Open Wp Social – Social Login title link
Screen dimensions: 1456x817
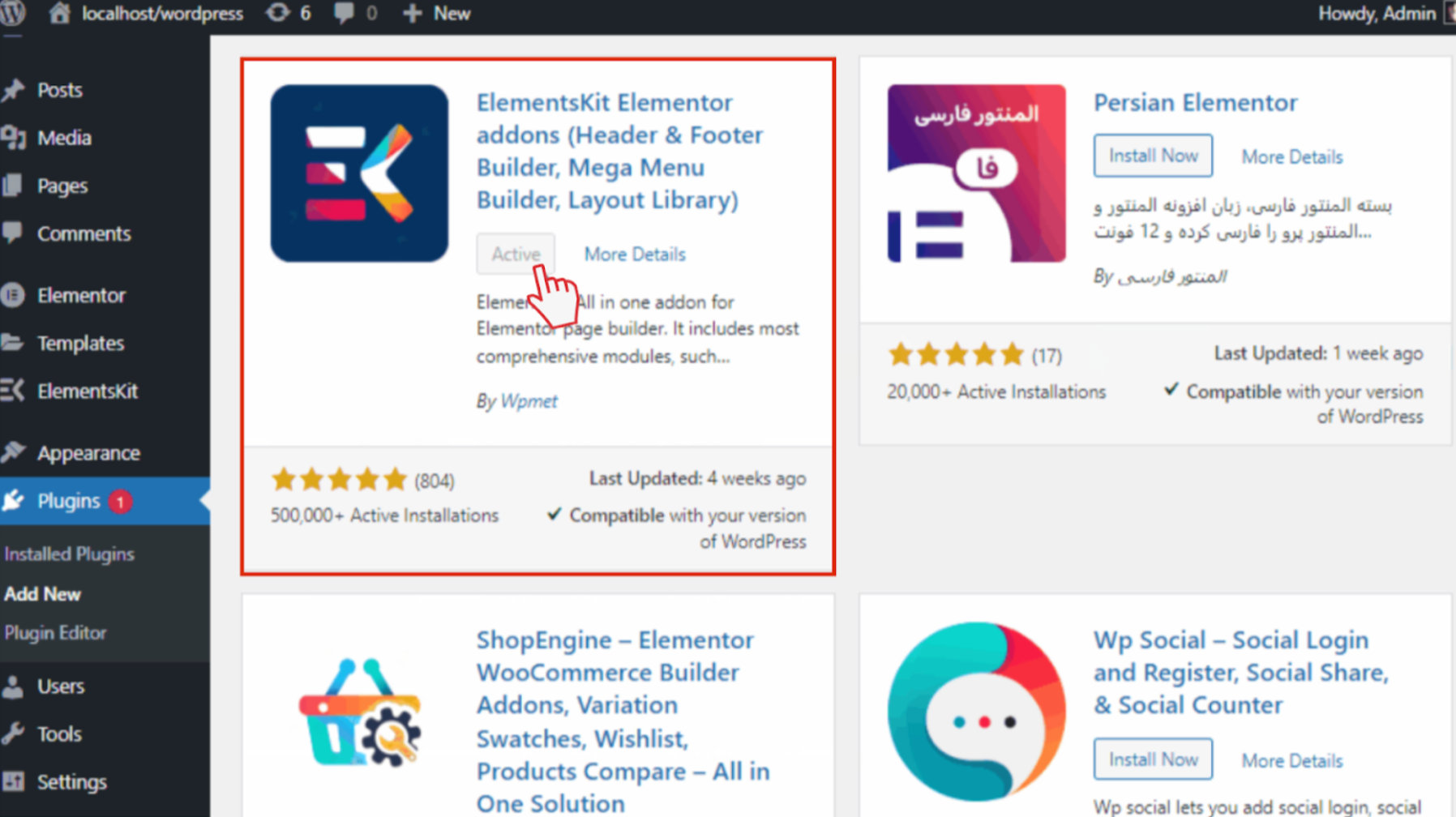[x=1240, y=673]
